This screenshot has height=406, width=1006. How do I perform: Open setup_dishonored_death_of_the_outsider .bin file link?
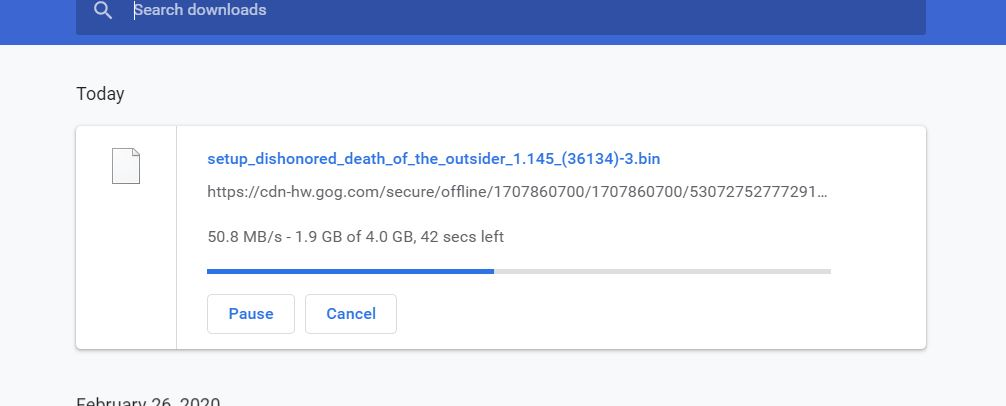pyautogui.click(x=433, y=158)
